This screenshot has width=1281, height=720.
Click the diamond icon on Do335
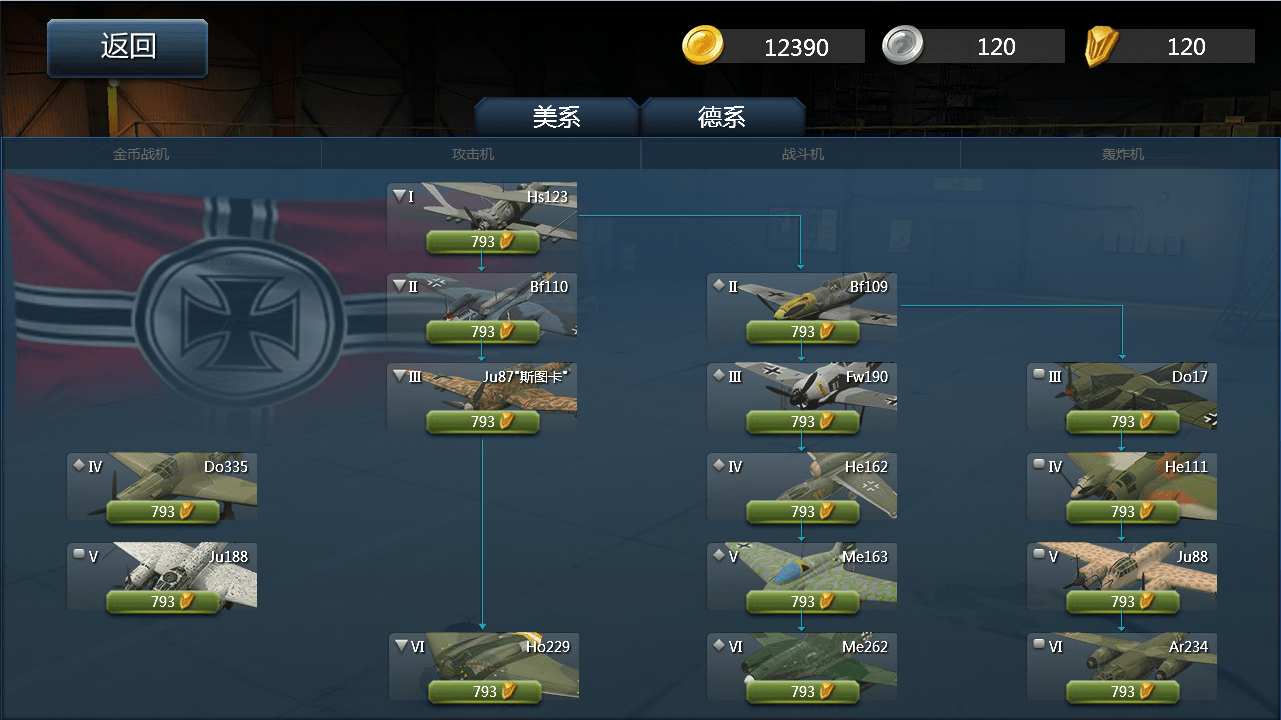[78, 465]
